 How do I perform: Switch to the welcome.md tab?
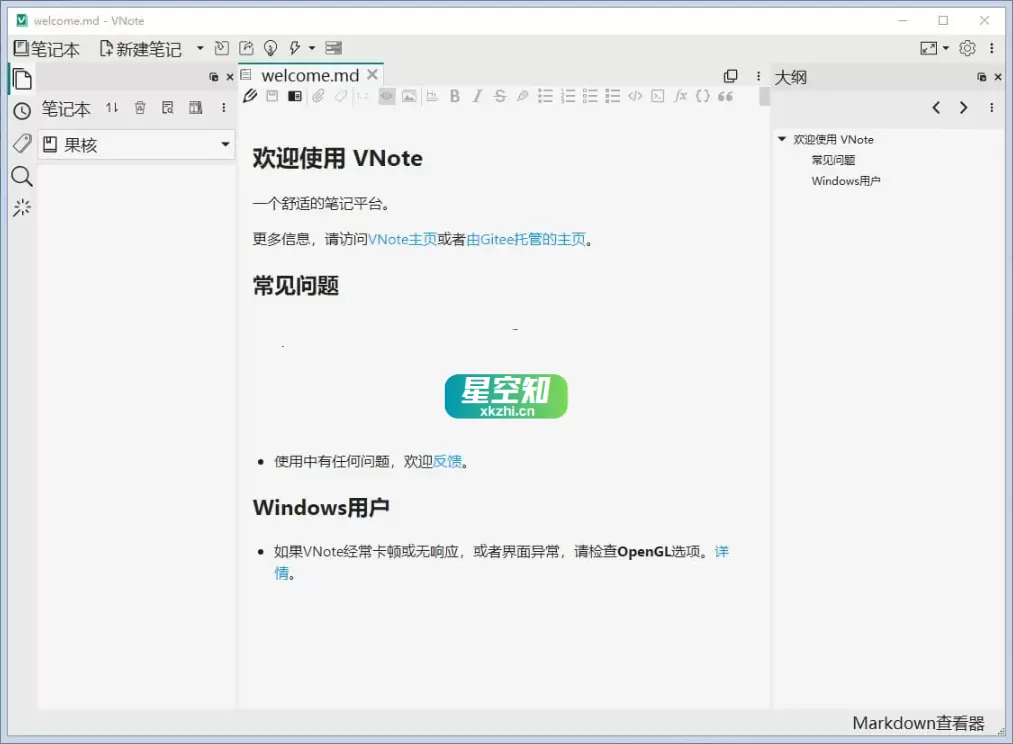point(310,74)
